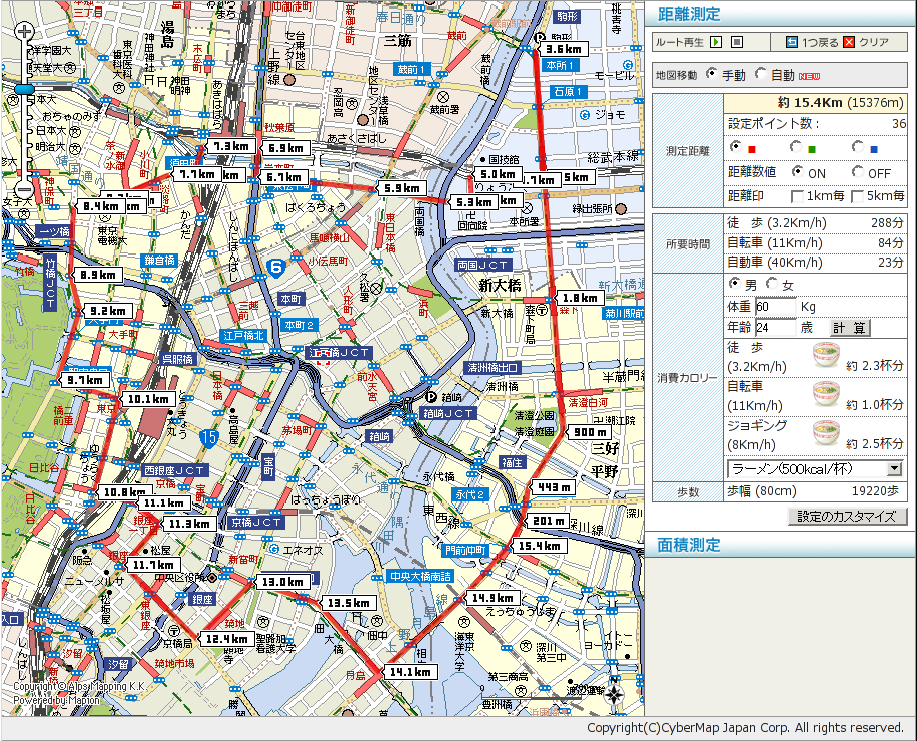Click the 13.0km route marker
The image size is (917, 741).
[x=282, y=582]
